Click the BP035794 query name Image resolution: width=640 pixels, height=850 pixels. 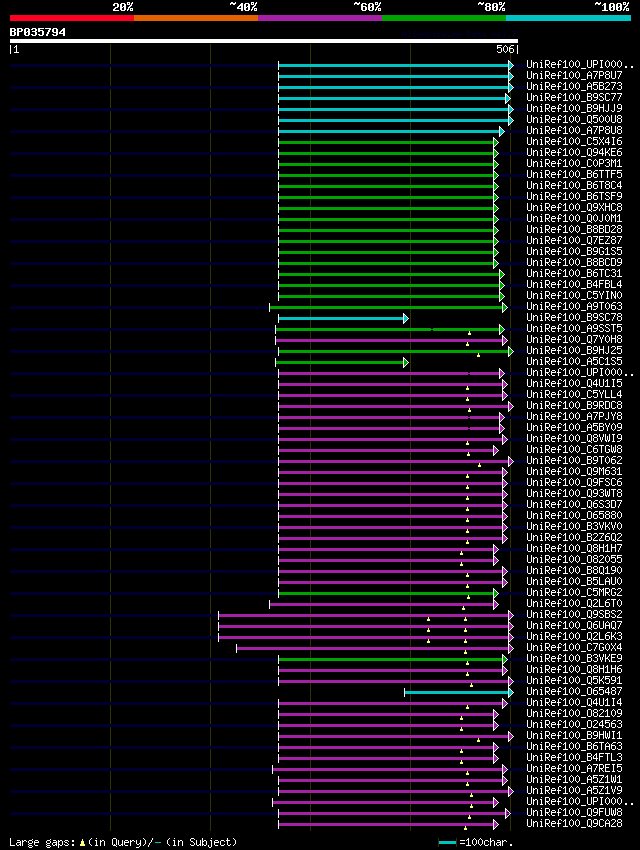coord(37,32)
